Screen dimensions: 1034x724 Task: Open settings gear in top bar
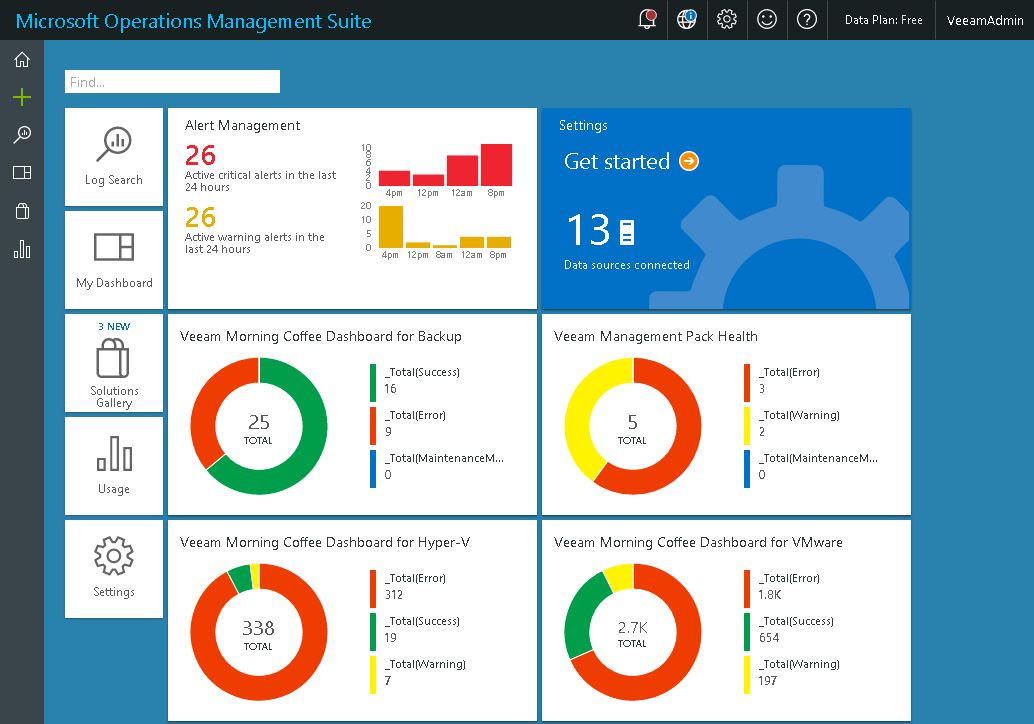click(727, 20)
